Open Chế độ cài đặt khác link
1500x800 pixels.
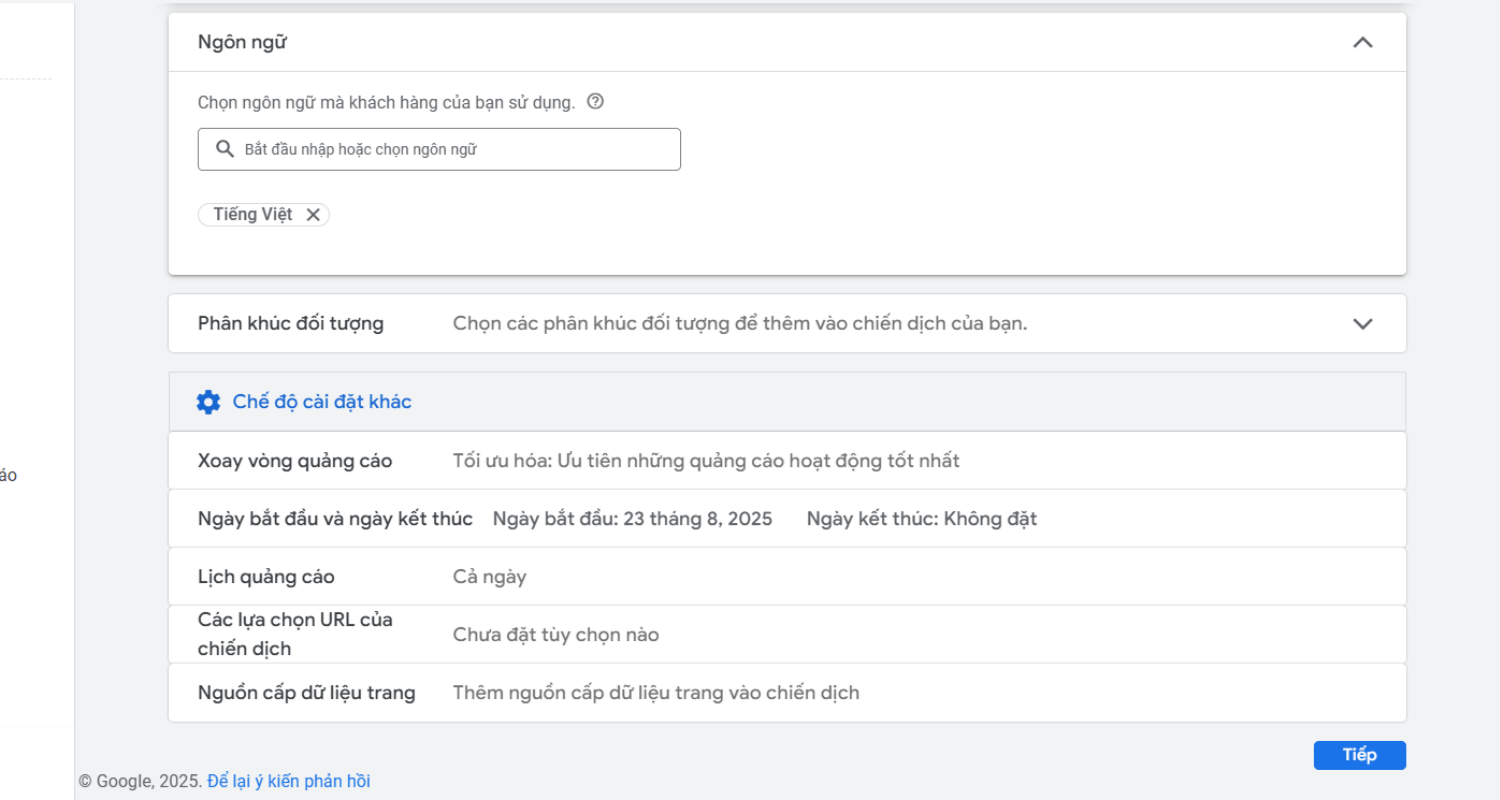(322, 402)
